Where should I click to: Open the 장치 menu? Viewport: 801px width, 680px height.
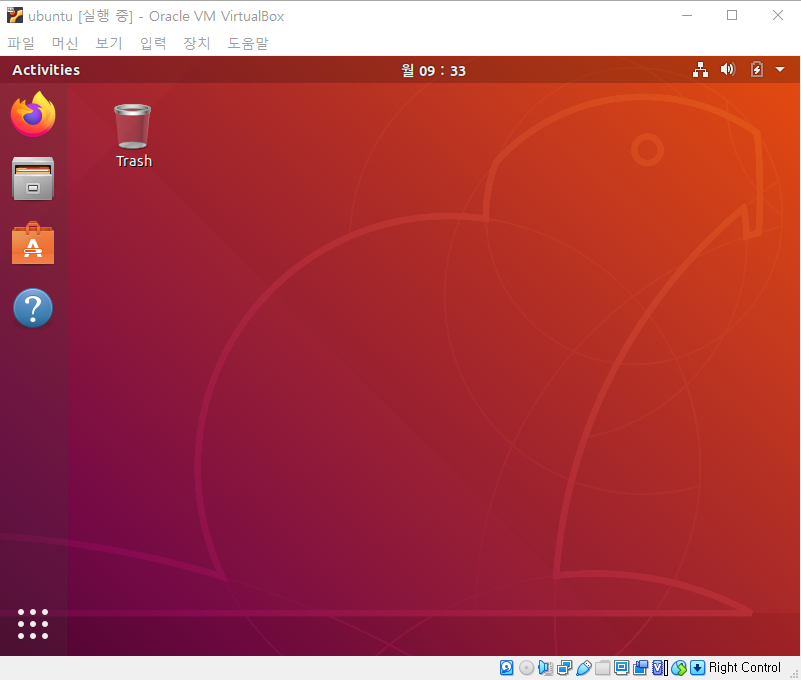(197, 43)
